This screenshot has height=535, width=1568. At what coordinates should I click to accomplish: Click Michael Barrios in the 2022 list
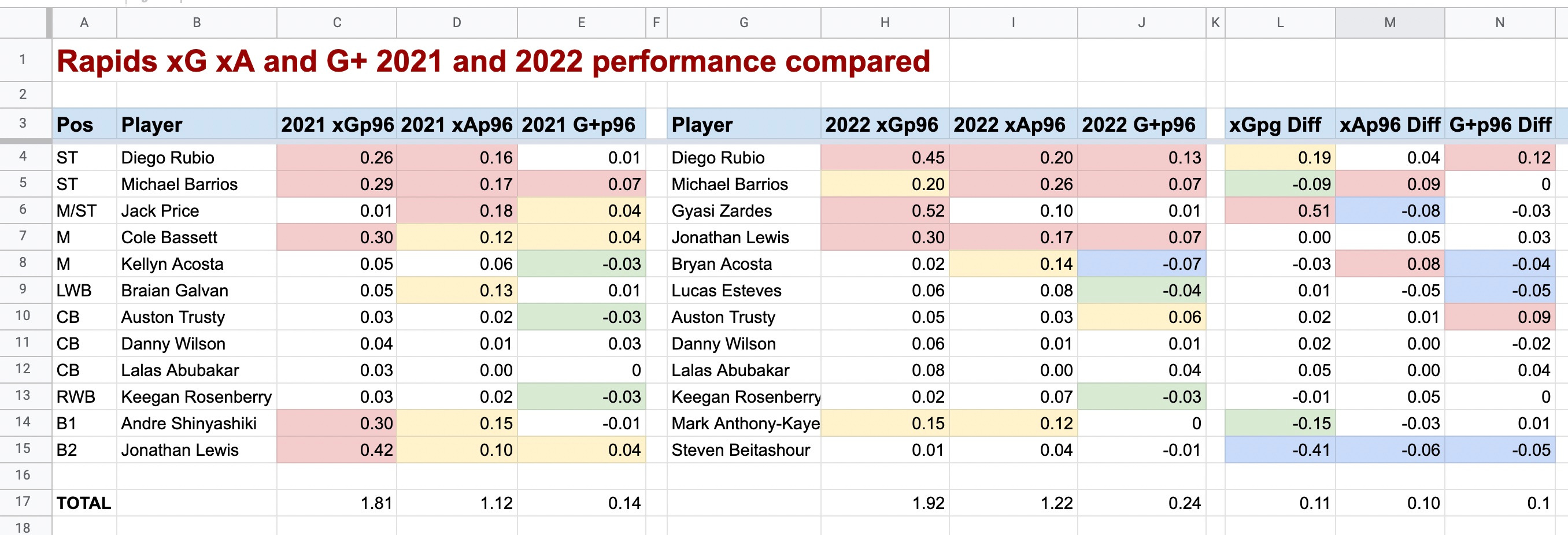(x=742, y=184)
